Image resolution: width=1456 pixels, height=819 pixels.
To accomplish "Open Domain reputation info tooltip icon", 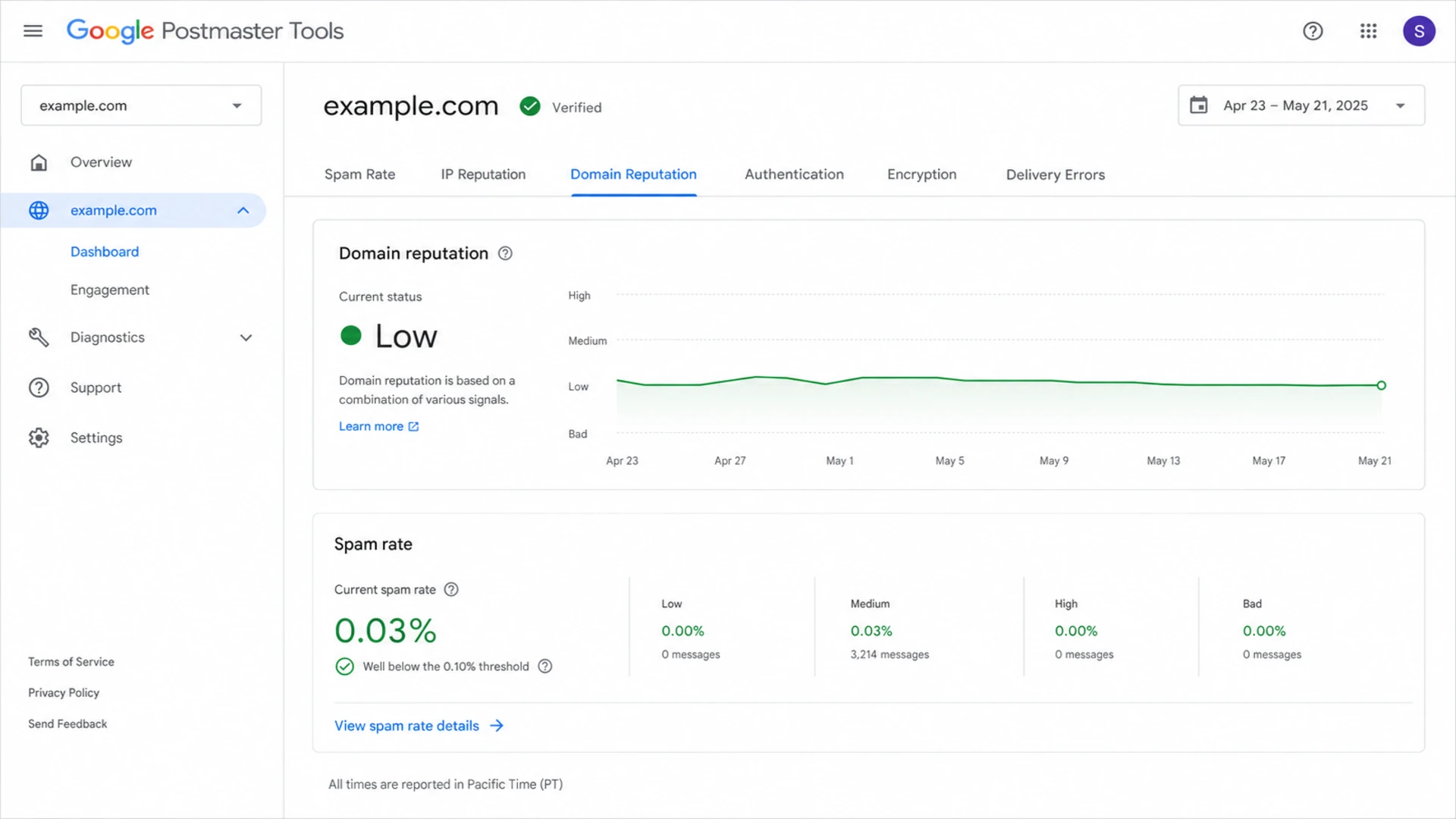I will point(505,253).
